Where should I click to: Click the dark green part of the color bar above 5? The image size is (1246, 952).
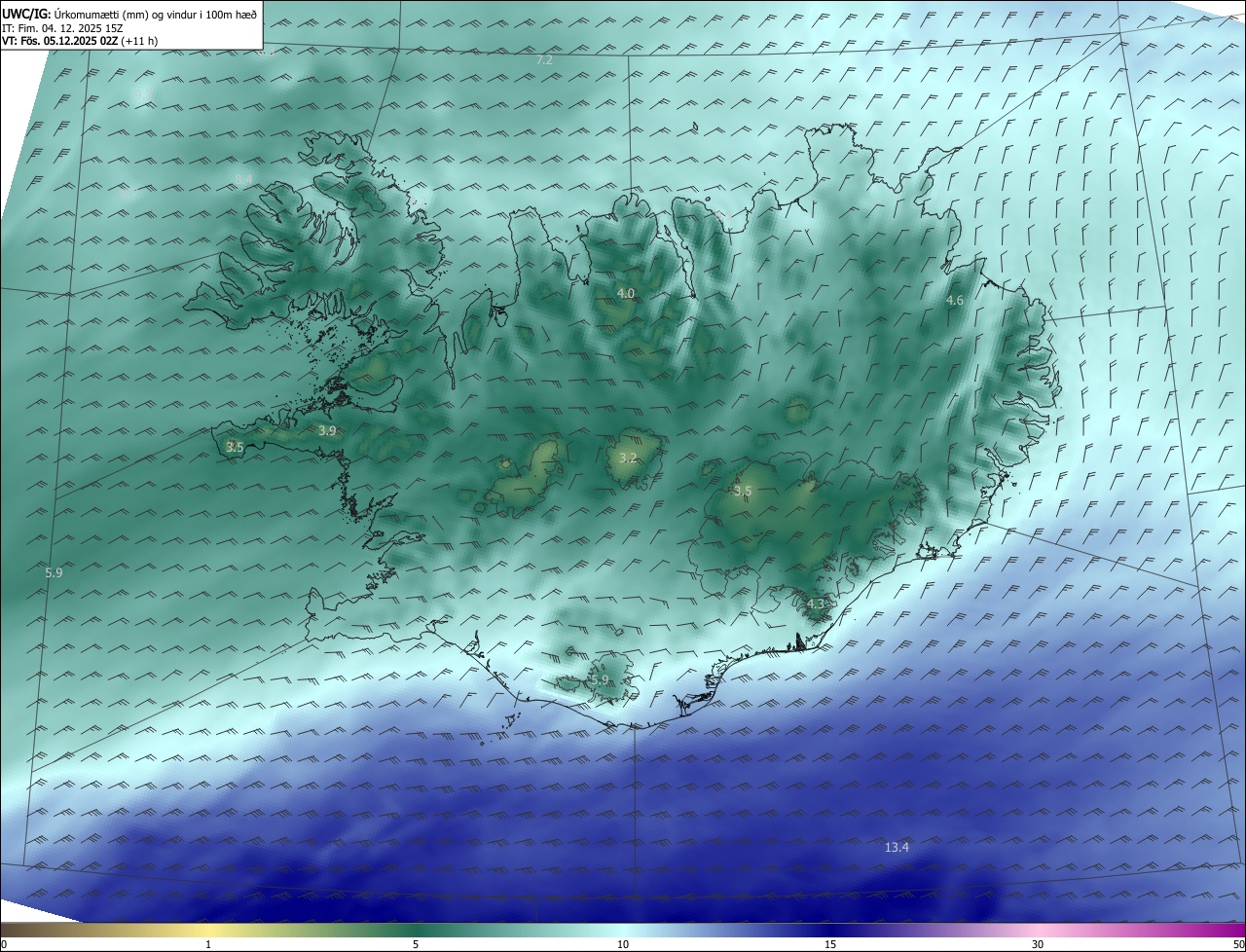point(416,930)
